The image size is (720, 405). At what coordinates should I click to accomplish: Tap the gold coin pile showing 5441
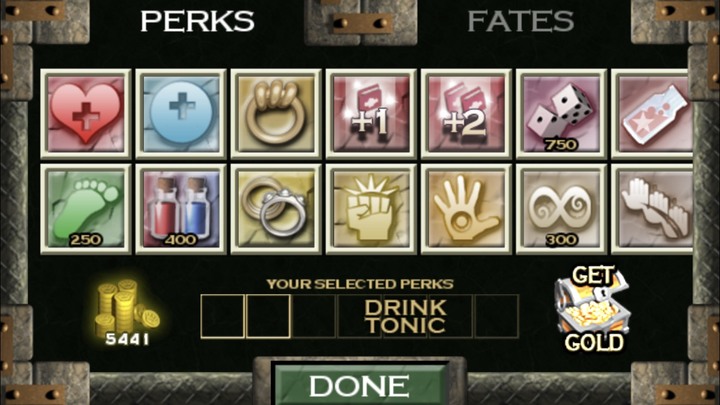click(127, 312)
